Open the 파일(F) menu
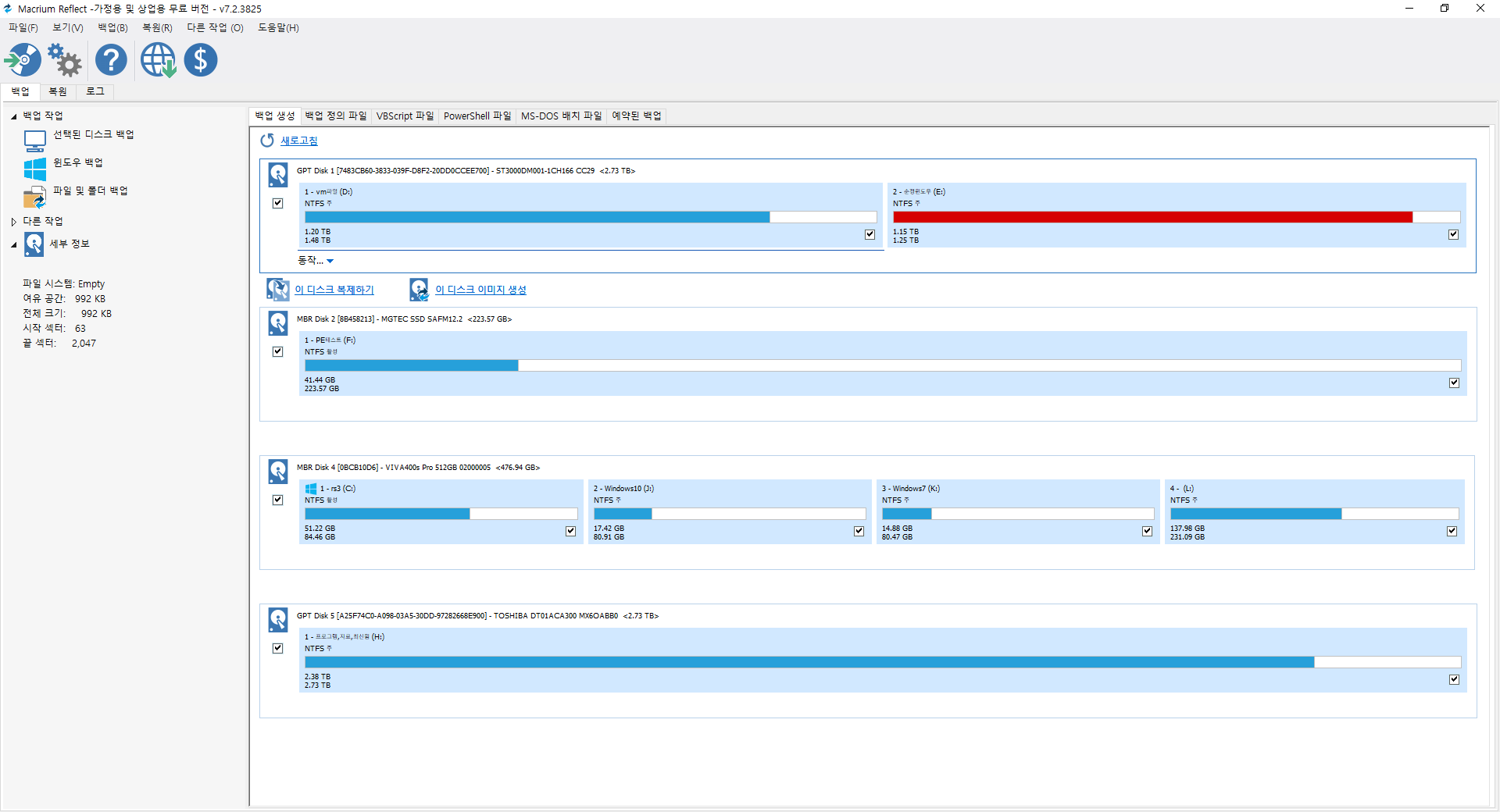The width and height of the screenshot is (1500, 812). tap(23, 27)
